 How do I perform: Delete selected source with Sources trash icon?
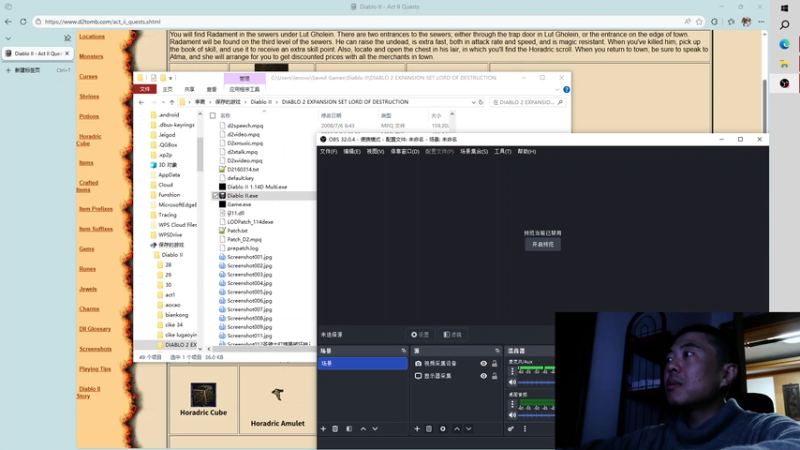tap(429, 429)
